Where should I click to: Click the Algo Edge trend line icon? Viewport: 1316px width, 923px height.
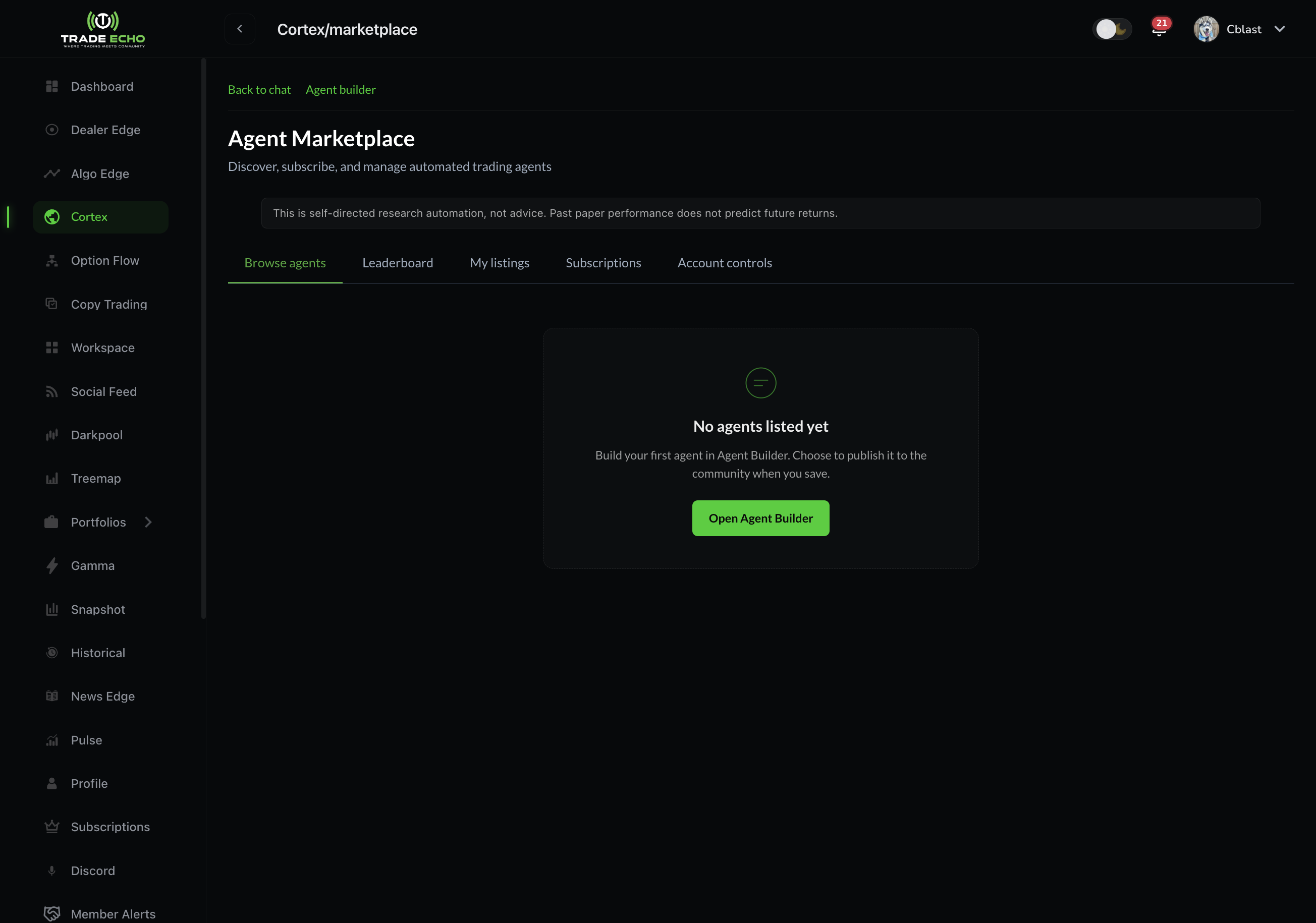pos(51,174)
